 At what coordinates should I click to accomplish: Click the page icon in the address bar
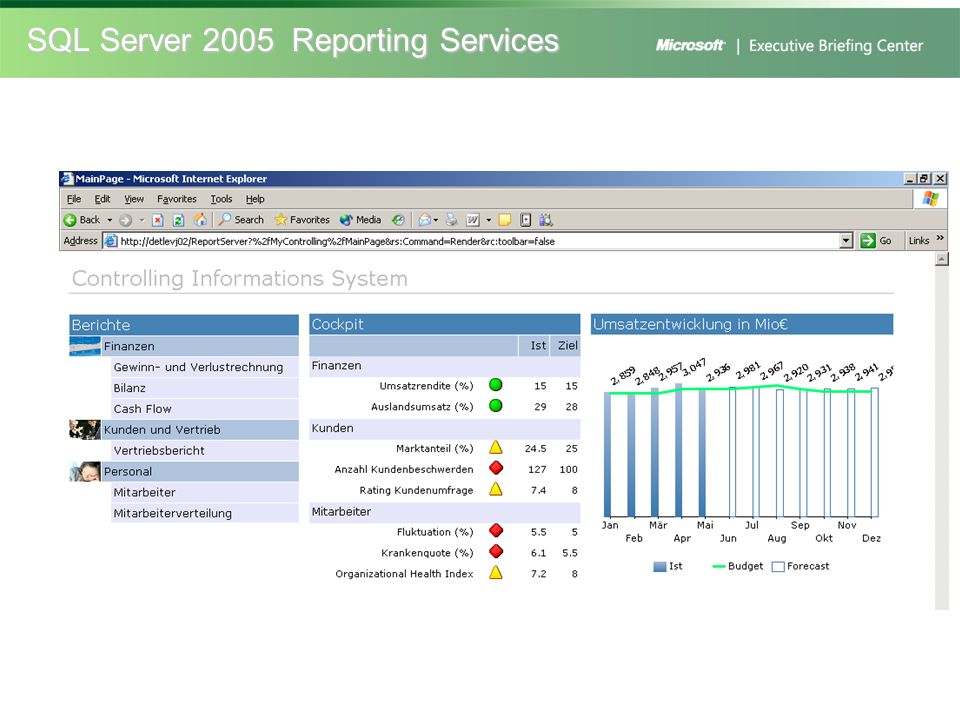tap(110, 241)
